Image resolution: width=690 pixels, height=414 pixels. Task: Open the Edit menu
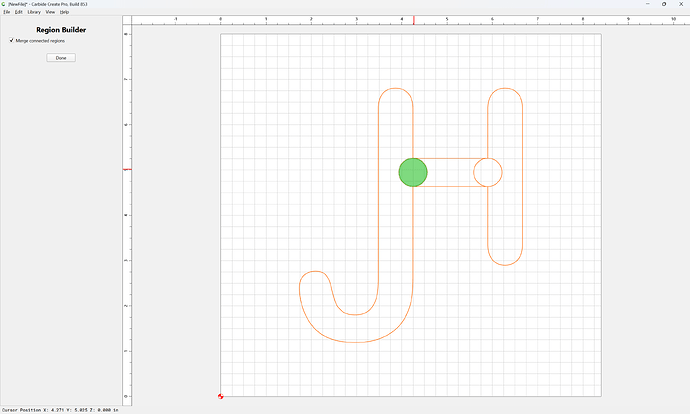pos(18,12)
